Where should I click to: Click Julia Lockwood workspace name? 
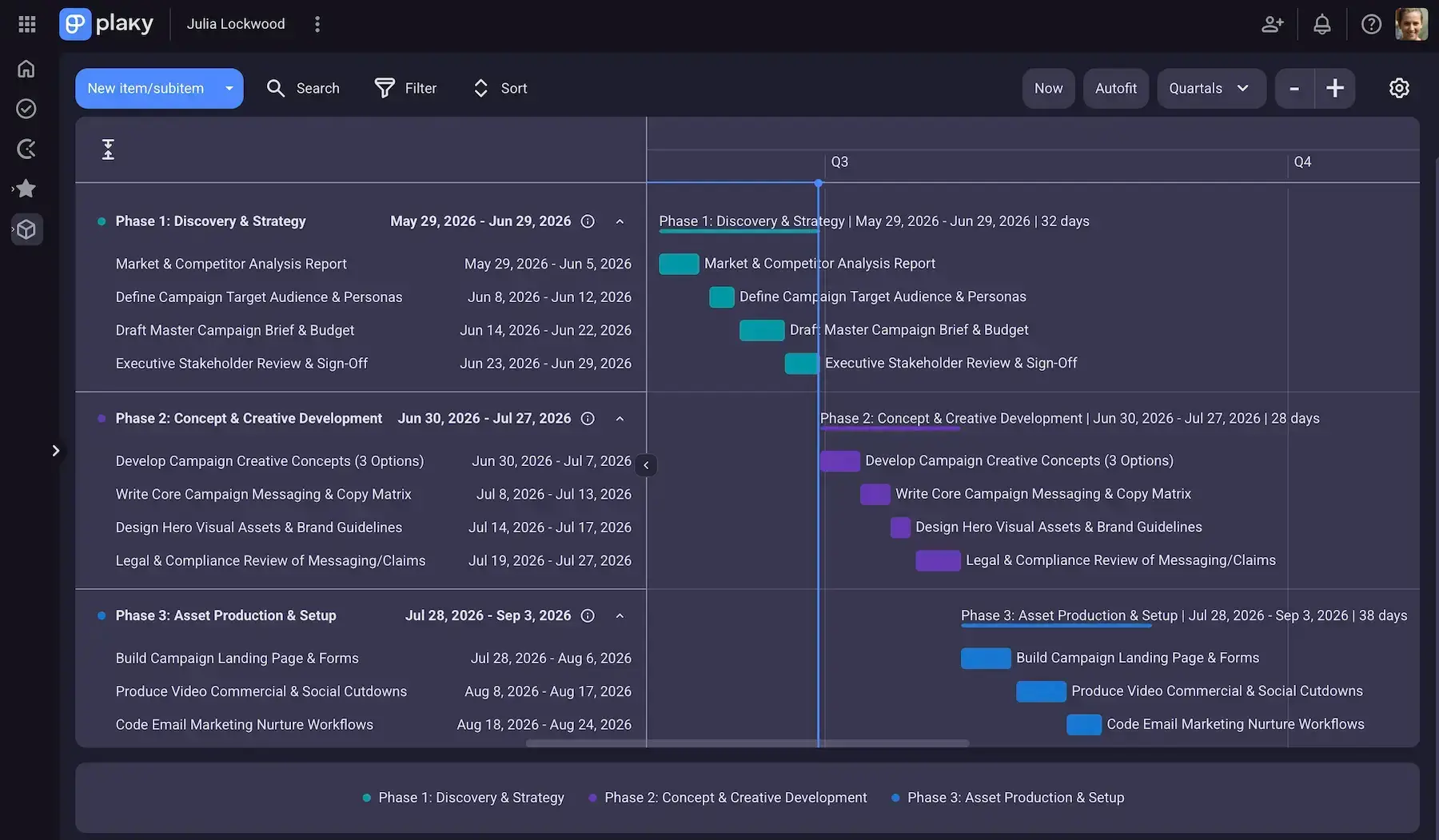[236, 24]
